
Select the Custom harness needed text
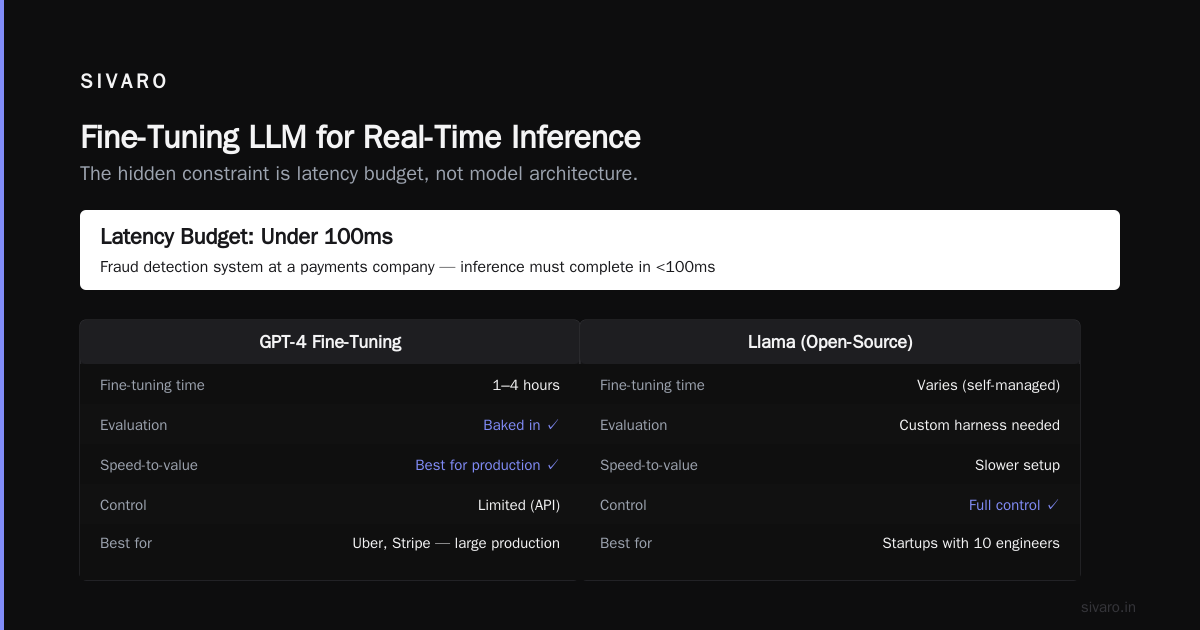[x=979, y=425]
